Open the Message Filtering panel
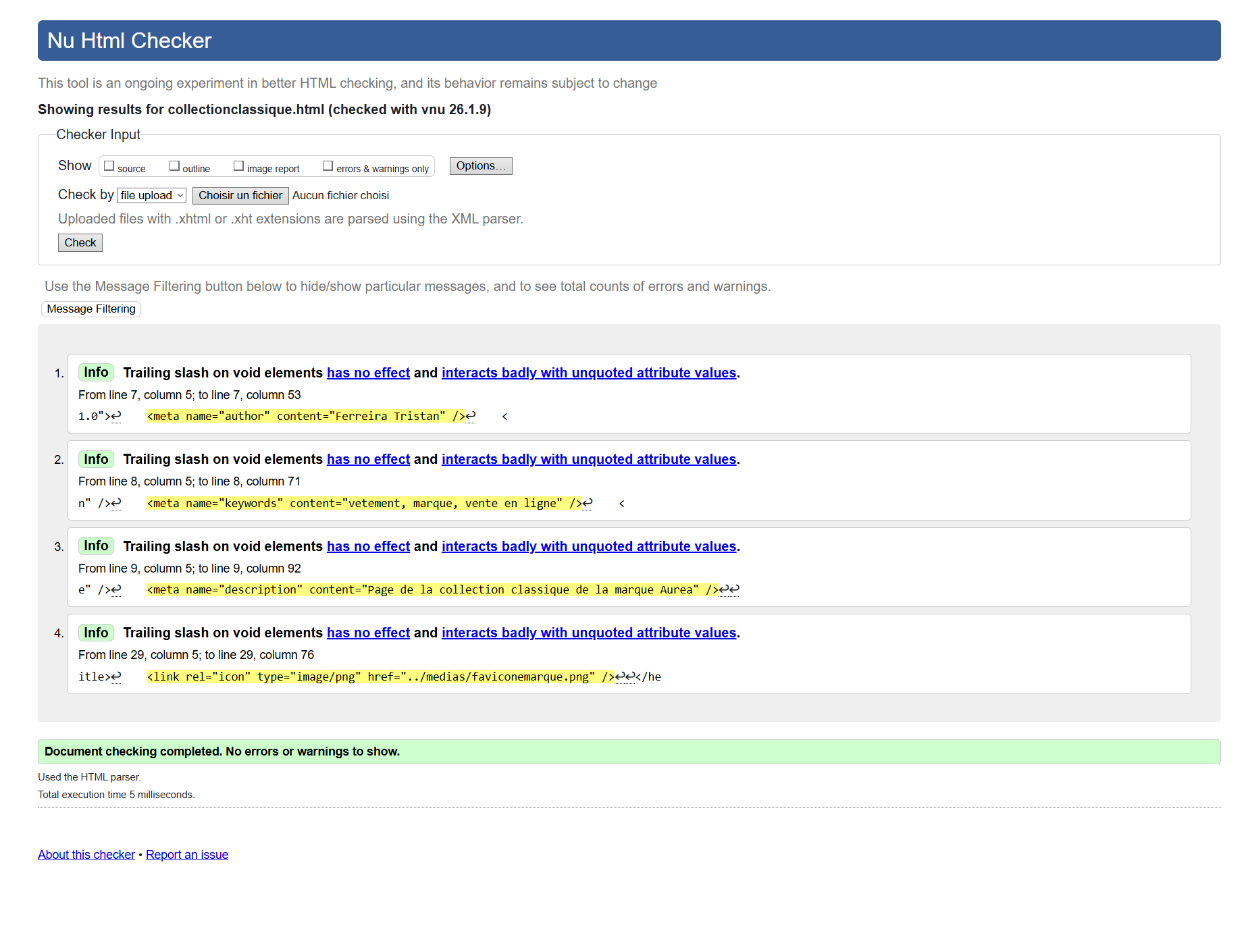The height and width of the screenshot is (952, 1246). tap(91, 309)
